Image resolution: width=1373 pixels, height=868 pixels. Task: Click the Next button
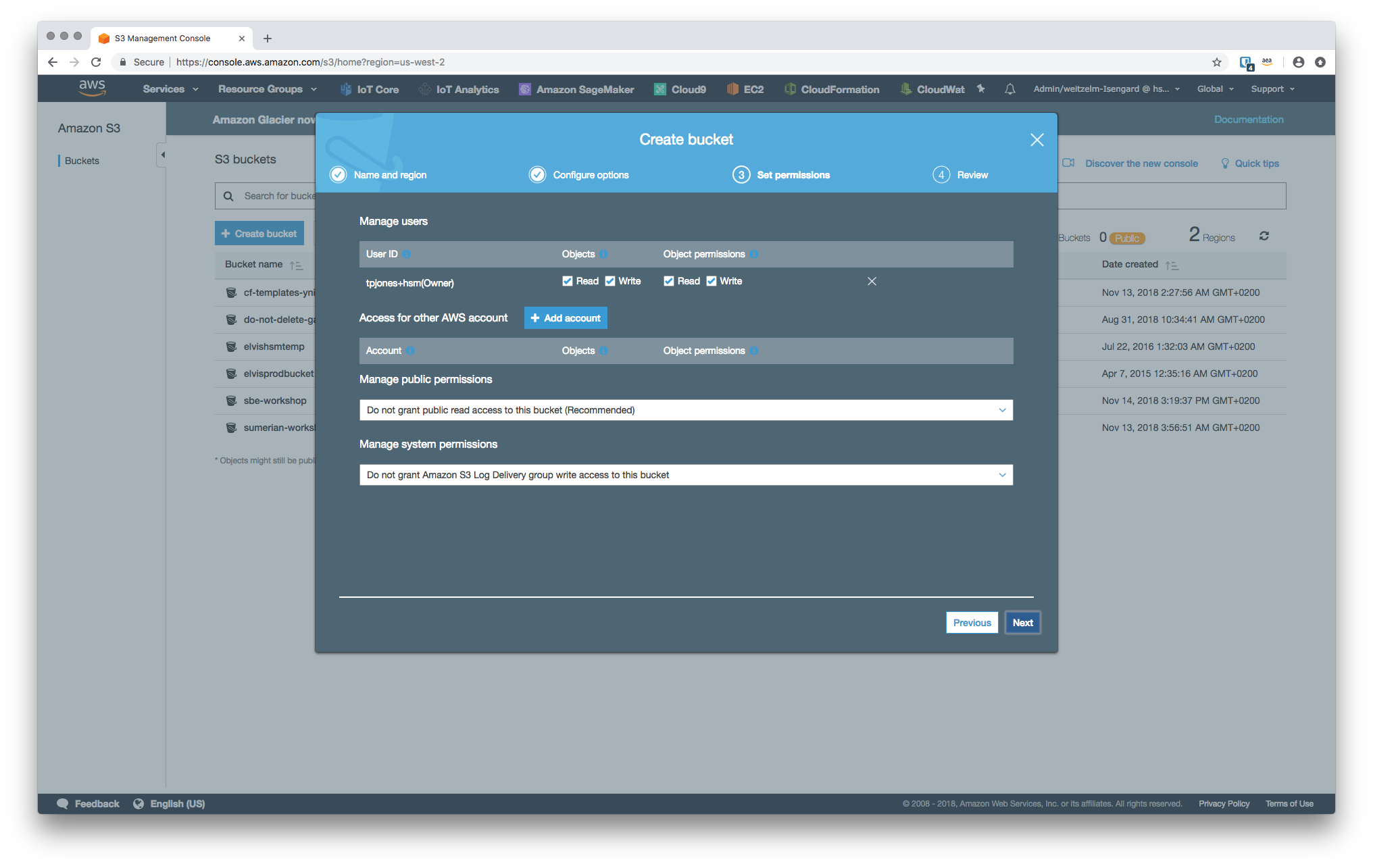pyautogui.click(x=1022, y=623)
